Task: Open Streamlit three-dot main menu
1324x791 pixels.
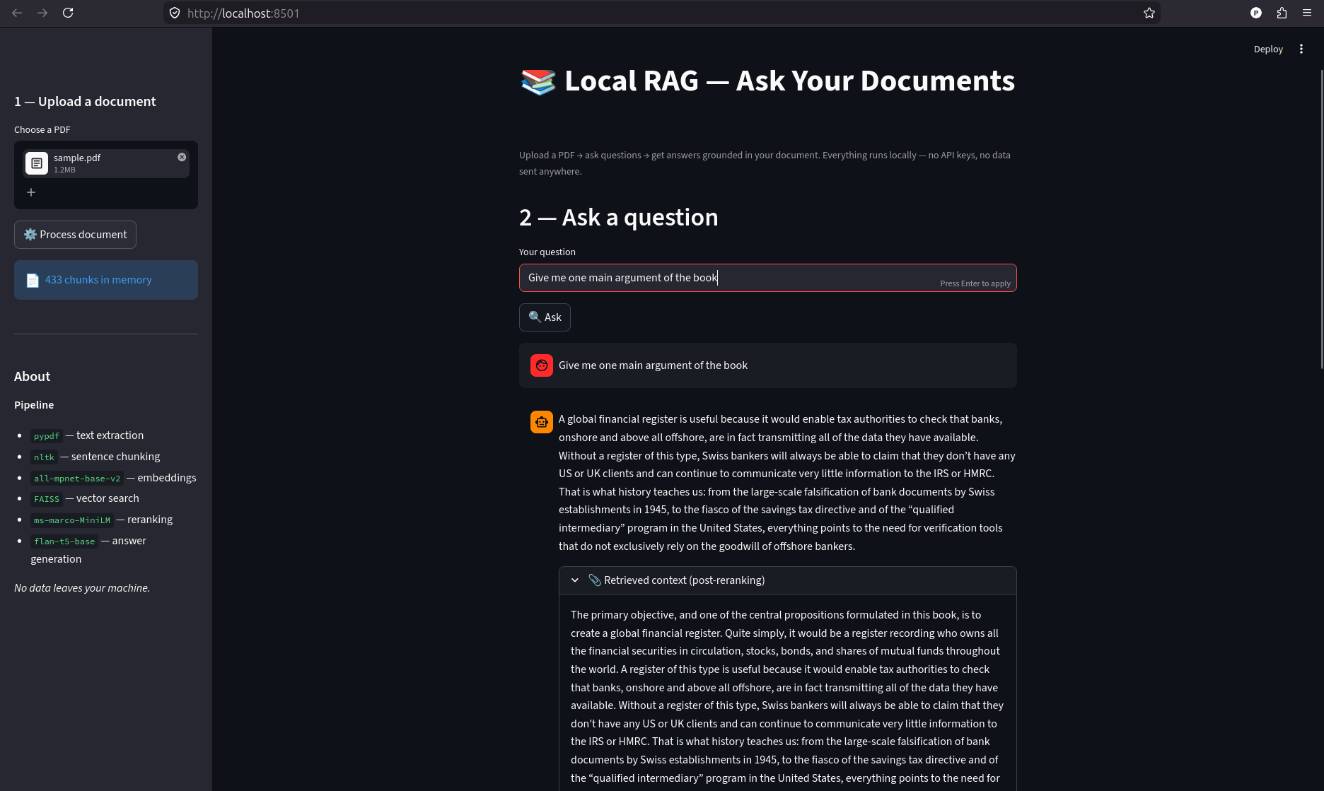Action: tap(1301, 49)
